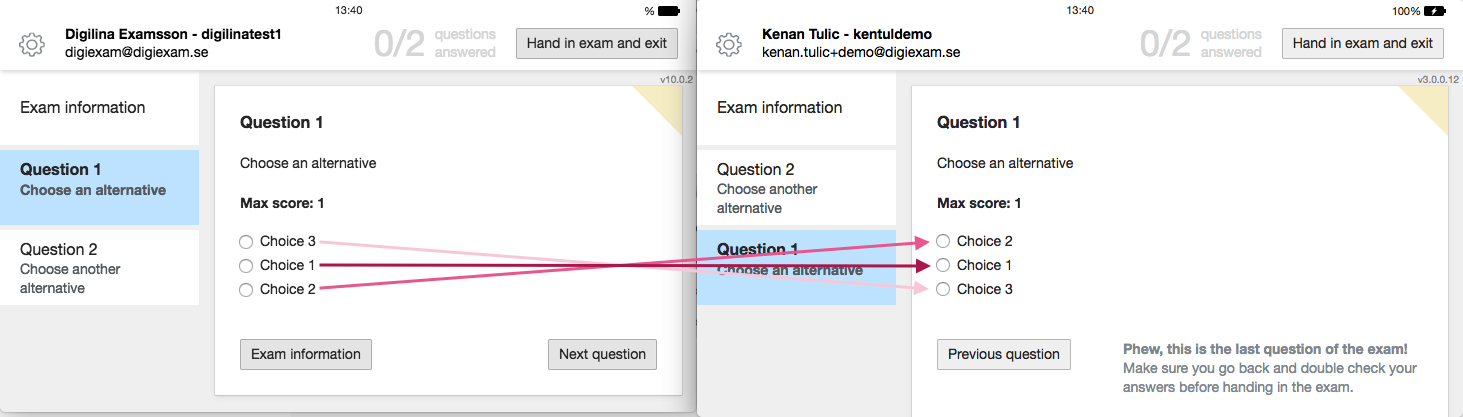This screenshot has height=417, width=1463.
Task: Open Question 2 in right window sidebar
Action: [x=796, y=188]
